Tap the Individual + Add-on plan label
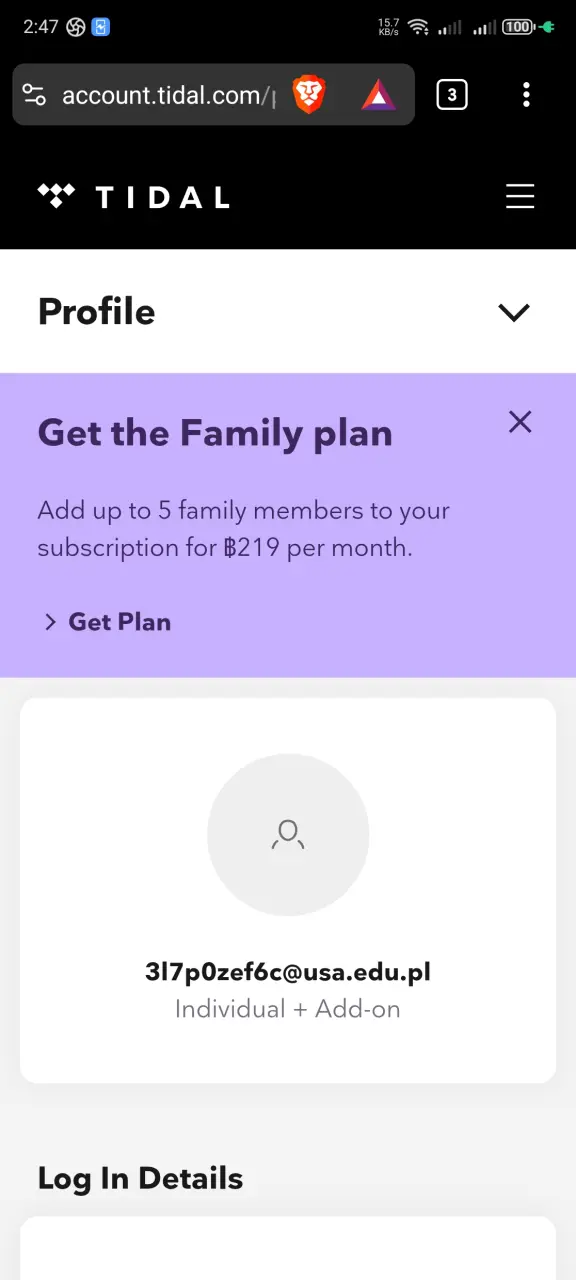576x1280 pixels. (288, 1009)
